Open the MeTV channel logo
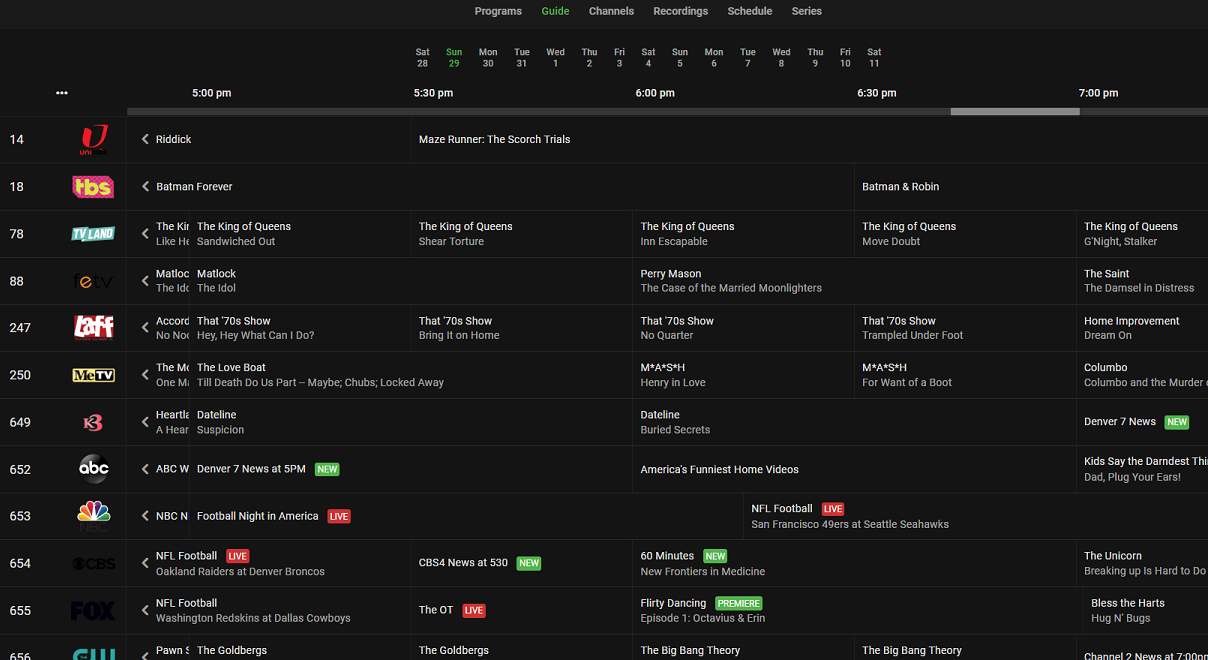The height and width of the screenshot is (660, 1208). coord(93,375)
